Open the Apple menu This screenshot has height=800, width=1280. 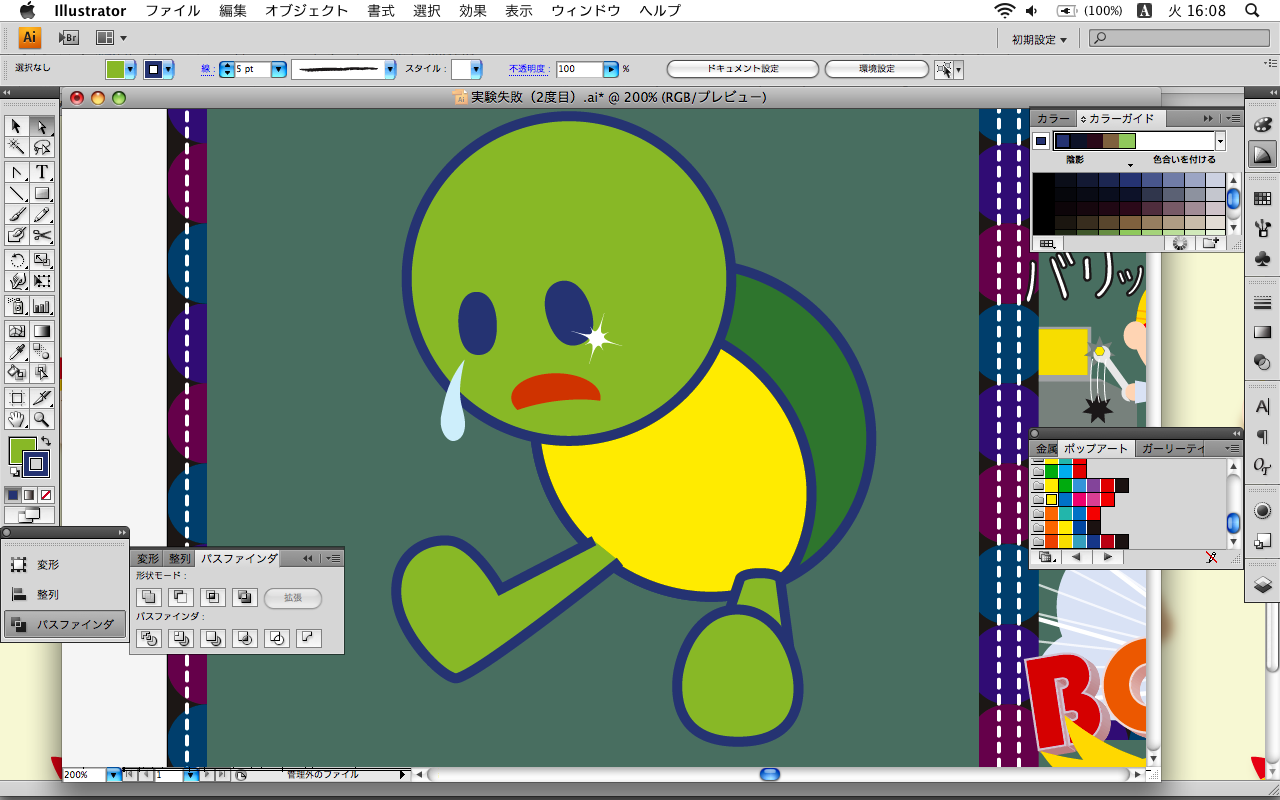[27, 11]
